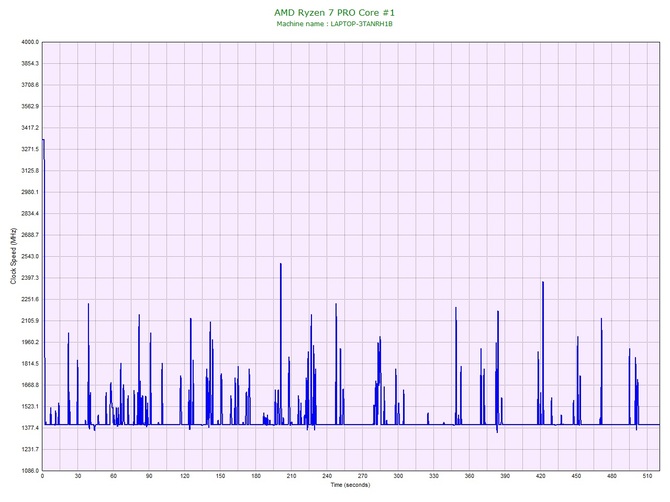670x502 pixels.
Task: Select the 3562.9 y-axis value
Action: click(30, 106)
